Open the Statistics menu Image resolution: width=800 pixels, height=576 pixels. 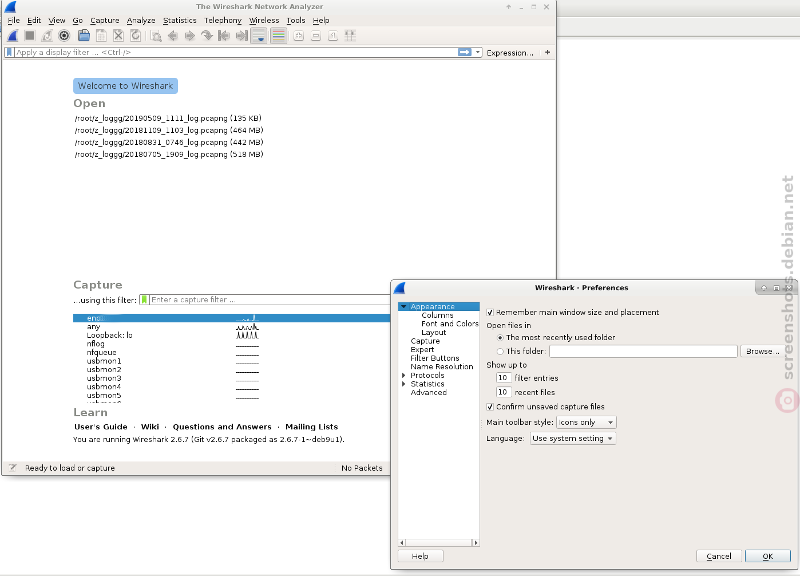(180, 20)
